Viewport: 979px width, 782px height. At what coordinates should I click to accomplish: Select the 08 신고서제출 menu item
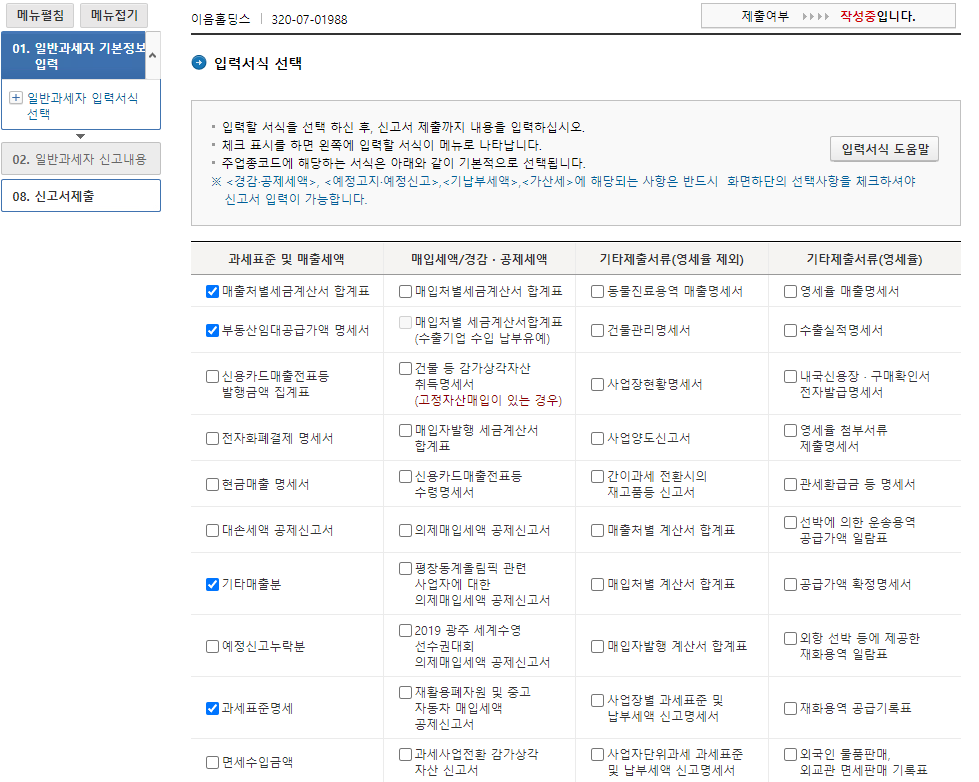pos(80,195)
